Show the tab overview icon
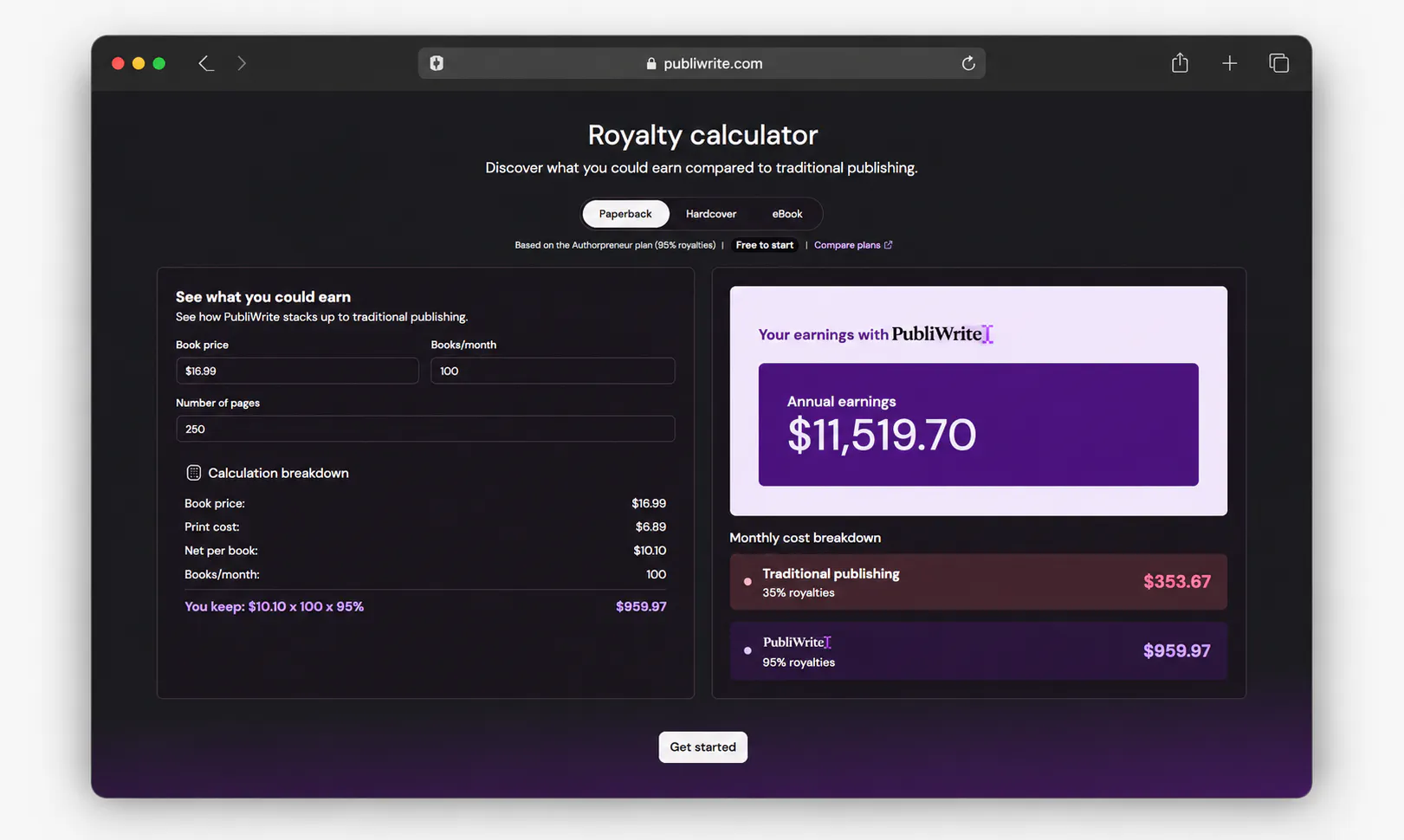 click(x=1279, y=63)
